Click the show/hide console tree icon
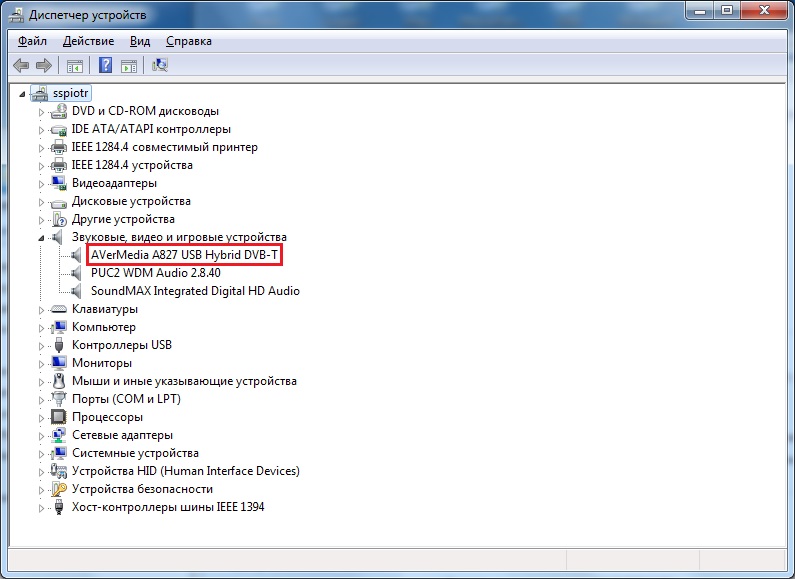 [x=74, y=66]
